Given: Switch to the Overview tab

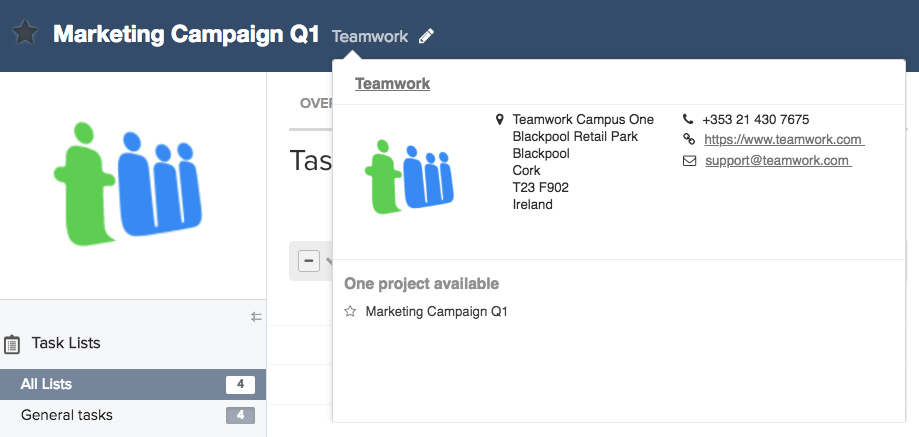Looking at the screenshot, I should 316,104.
